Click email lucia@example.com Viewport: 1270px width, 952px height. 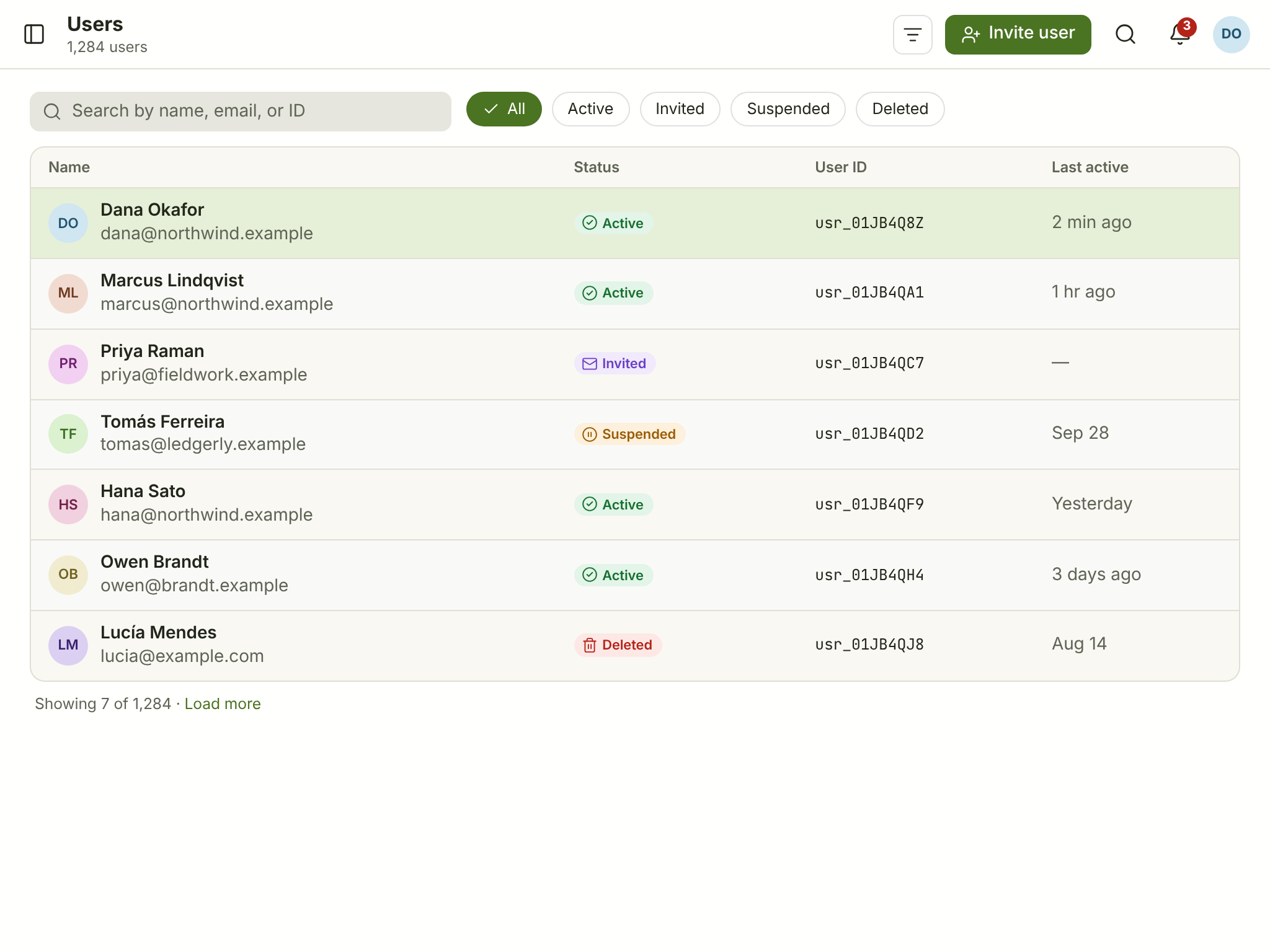point(182,656)
